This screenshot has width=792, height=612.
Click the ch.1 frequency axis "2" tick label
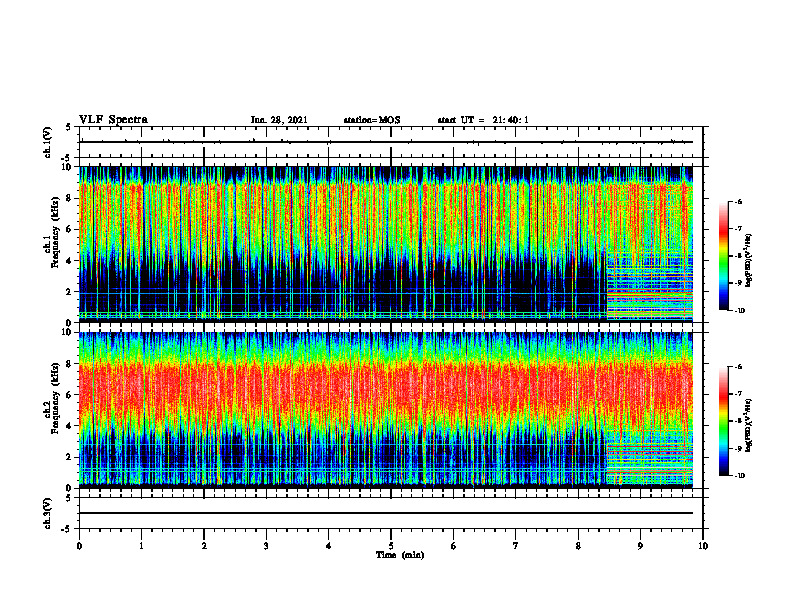coord(70,291)
